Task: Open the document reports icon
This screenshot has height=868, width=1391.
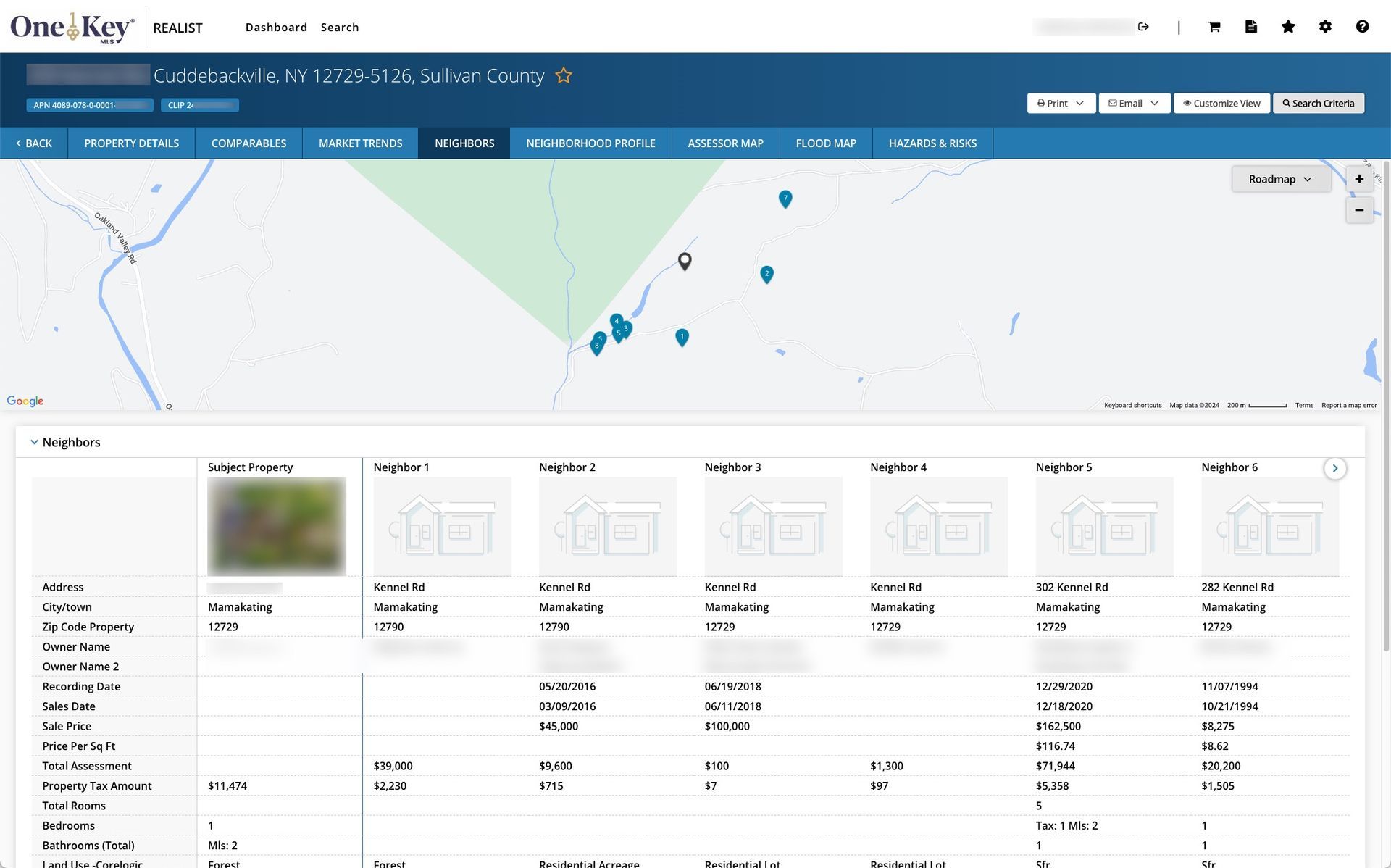Action: coord(1251,27)
